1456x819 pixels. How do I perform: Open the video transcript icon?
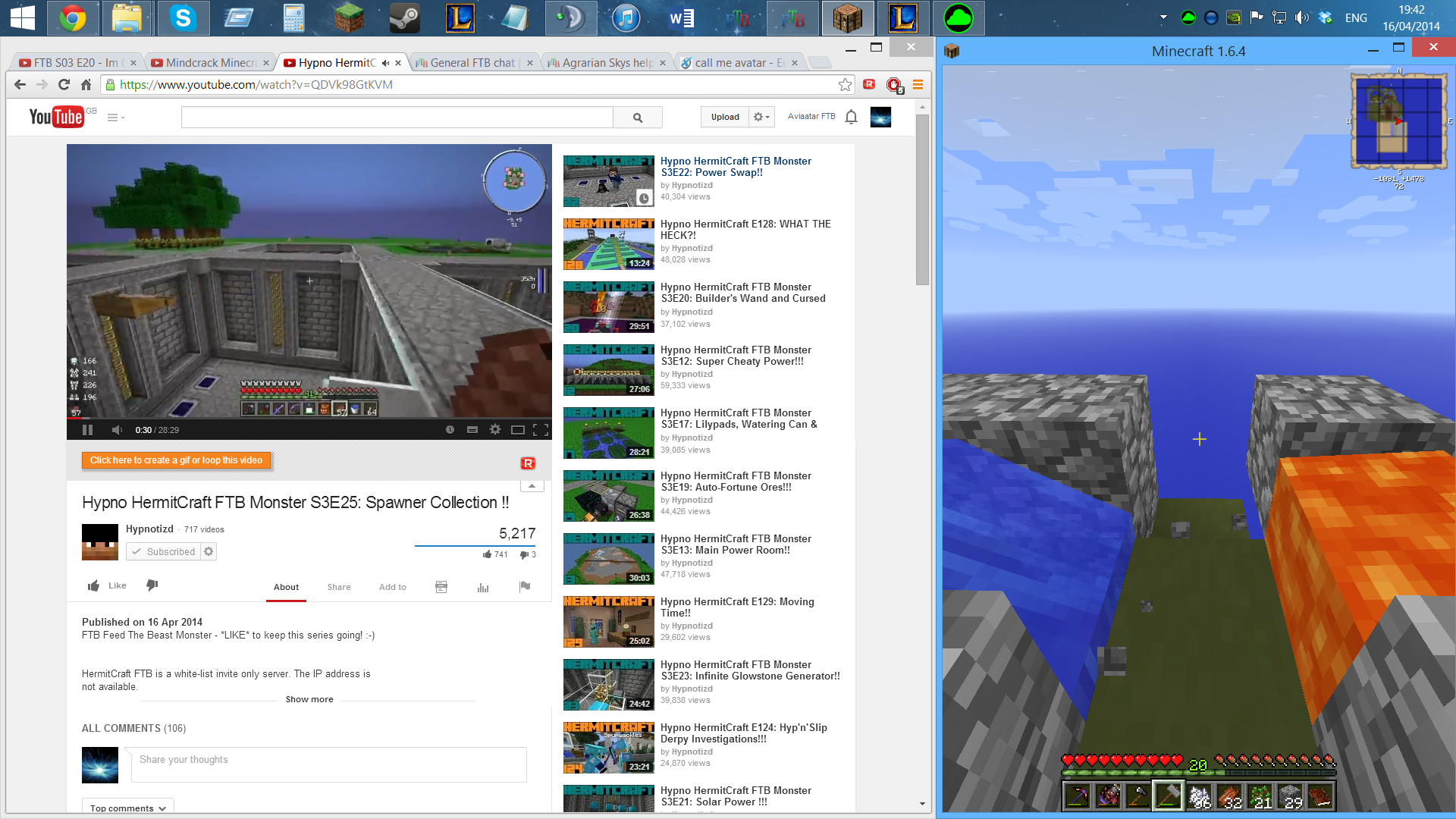click(441, 587)
